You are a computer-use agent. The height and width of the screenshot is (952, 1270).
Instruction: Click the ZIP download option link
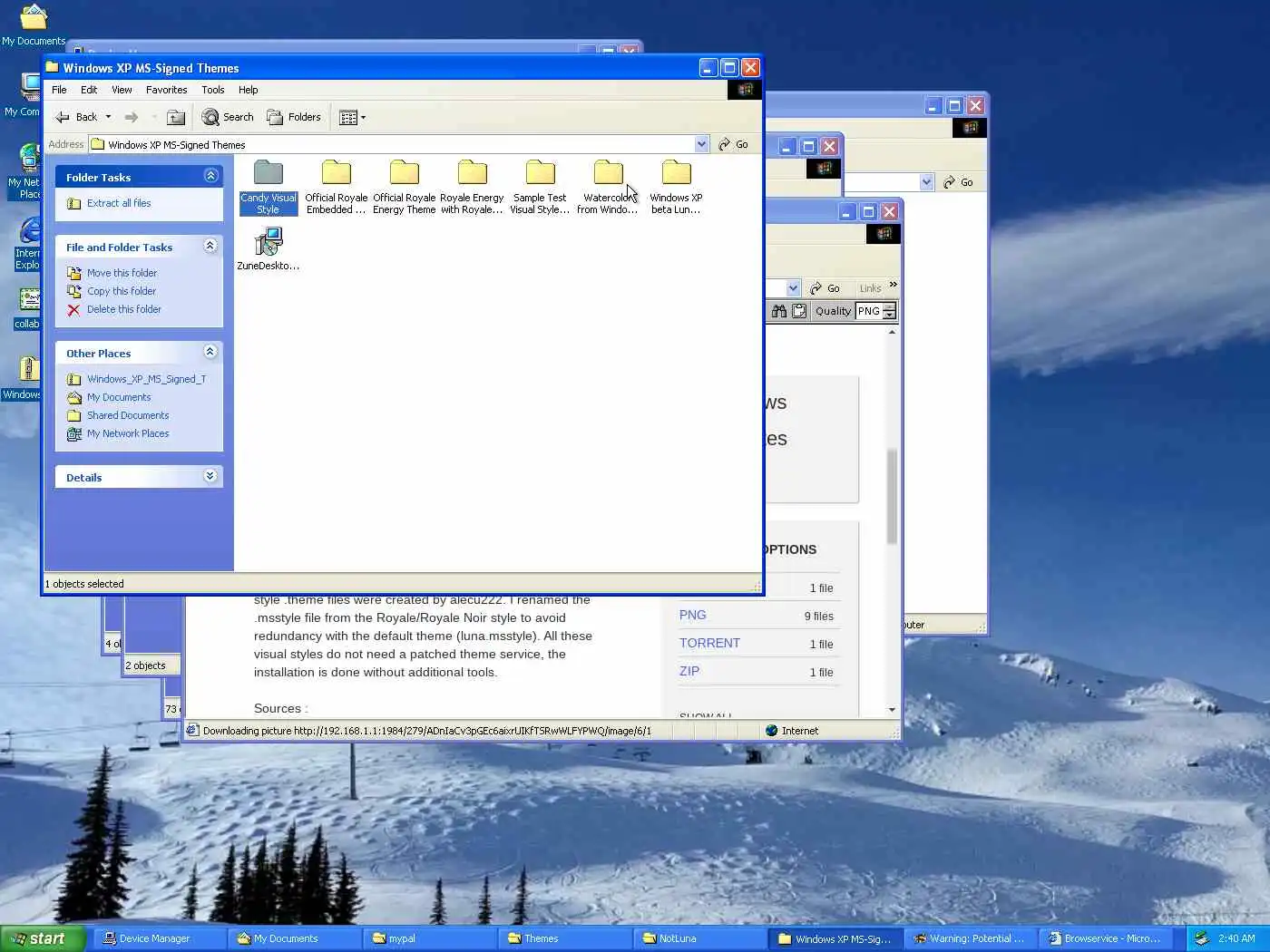[689, 671]
